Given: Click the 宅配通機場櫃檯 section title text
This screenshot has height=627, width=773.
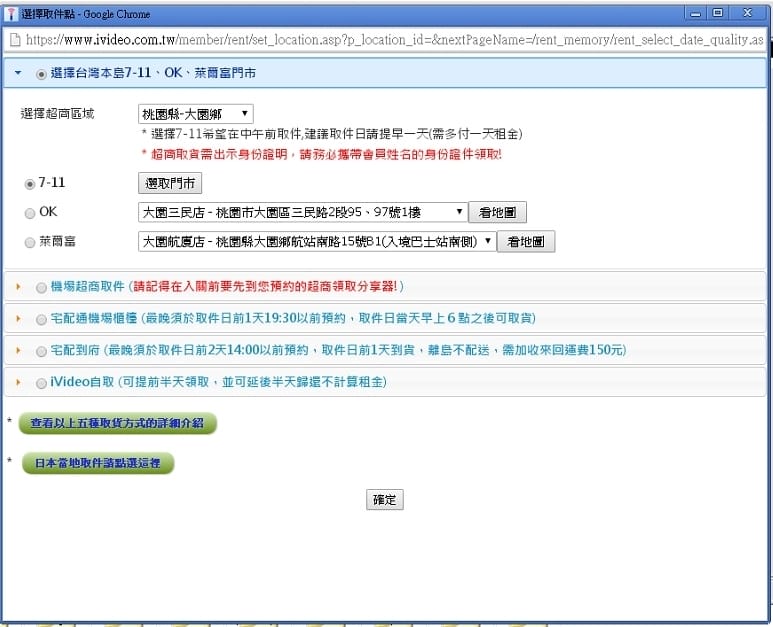Looking at the screenshot, I should 293,318.
